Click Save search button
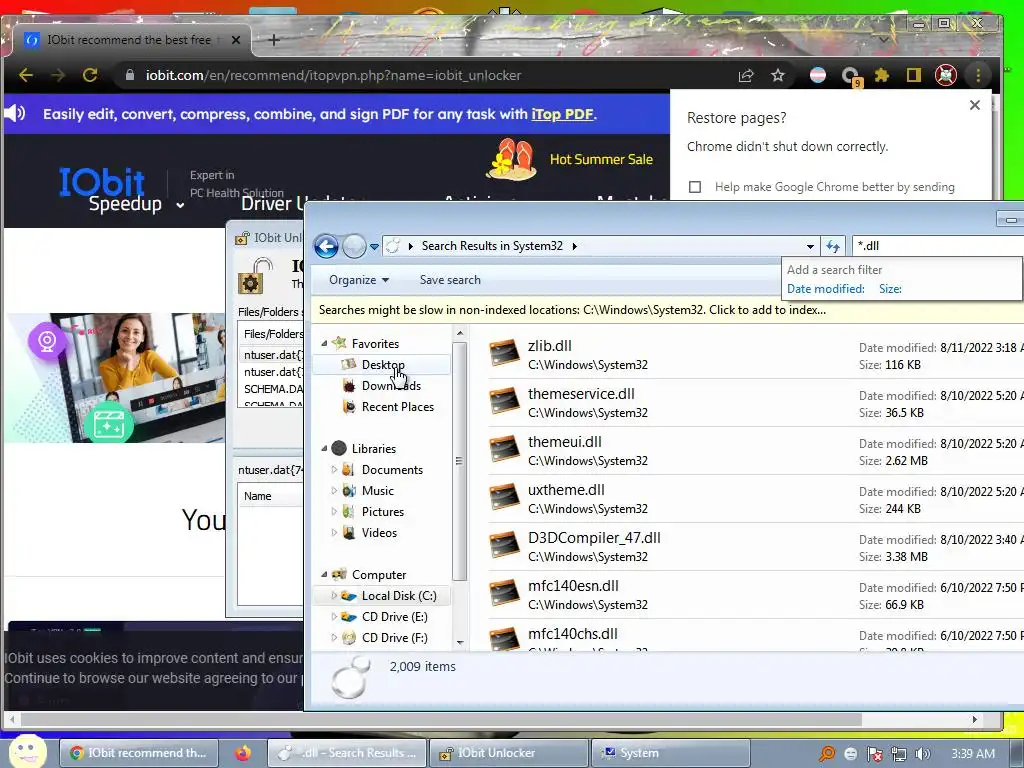Image resolution: width=1024 pixels, height=768 pixels. click(450, 280)
